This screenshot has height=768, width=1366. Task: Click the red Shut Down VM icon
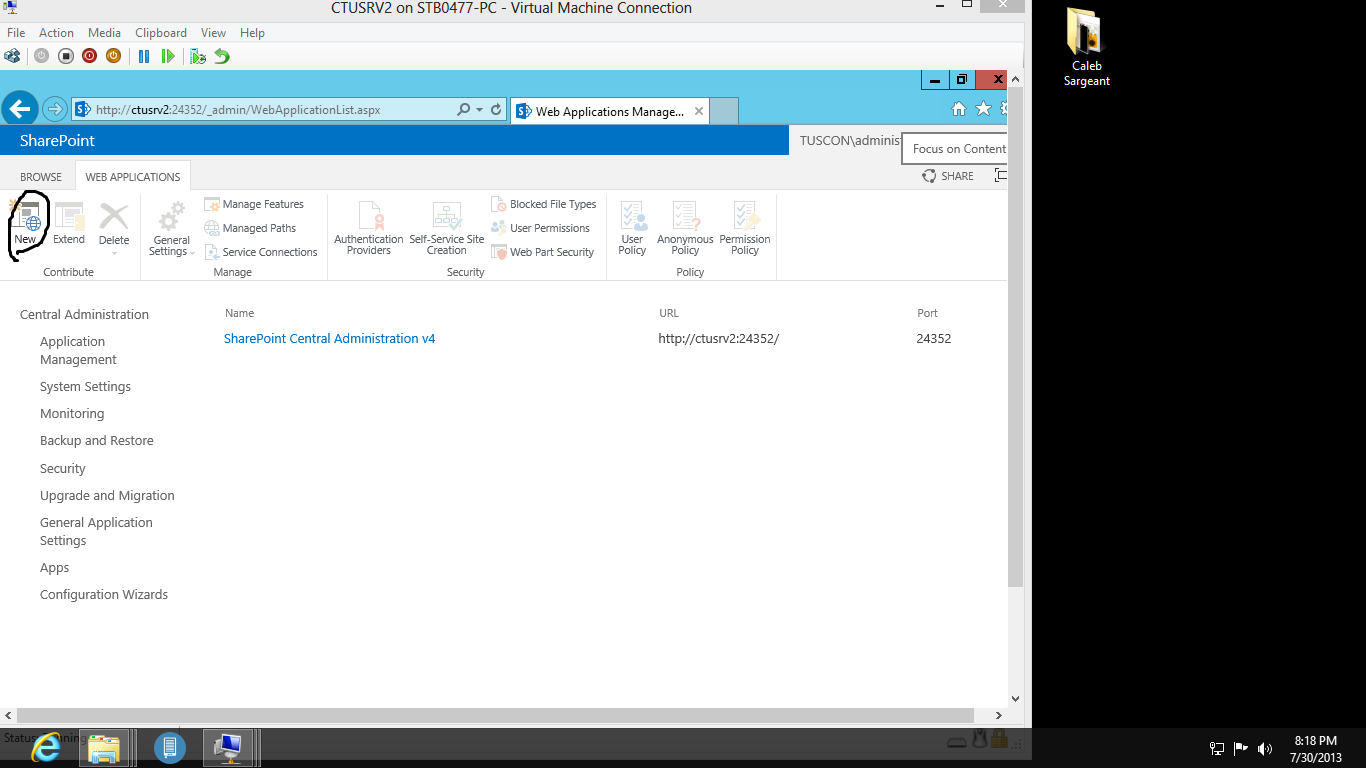click(x=89, y=56)
